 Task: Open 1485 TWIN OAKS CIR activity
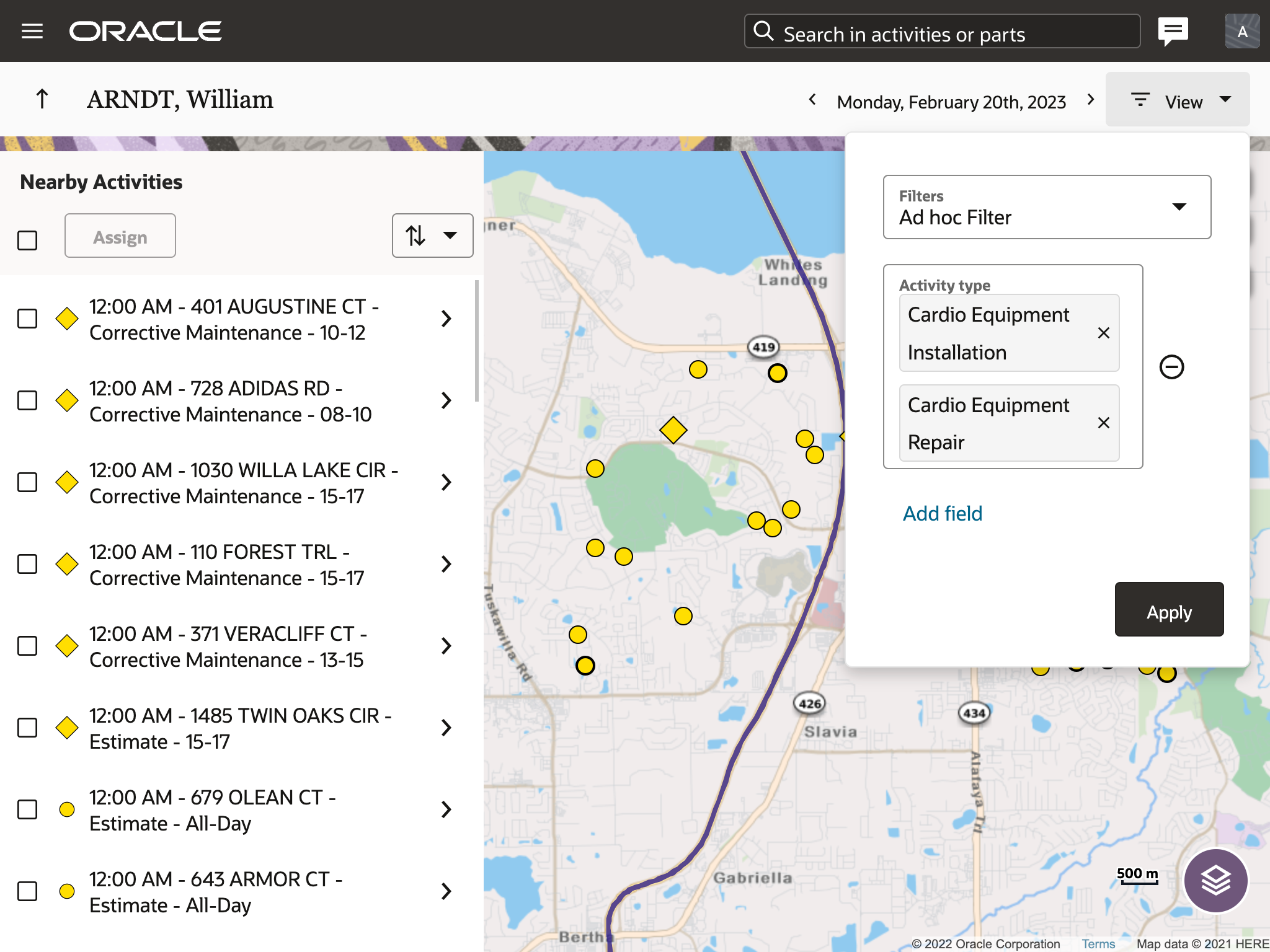(x=446, y=728)
